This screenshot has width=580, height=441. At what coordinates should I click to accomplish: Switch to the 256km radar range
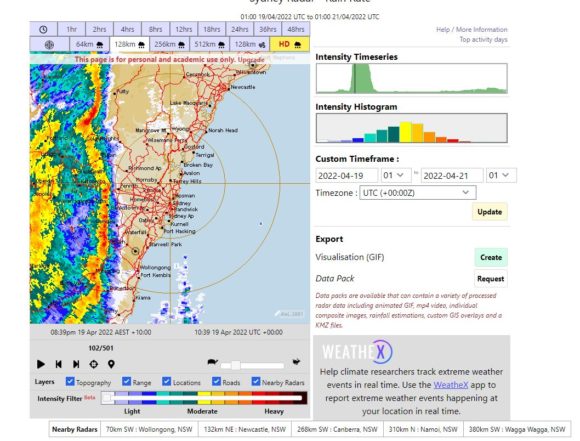pyautogui.click(x=169, y=44)
